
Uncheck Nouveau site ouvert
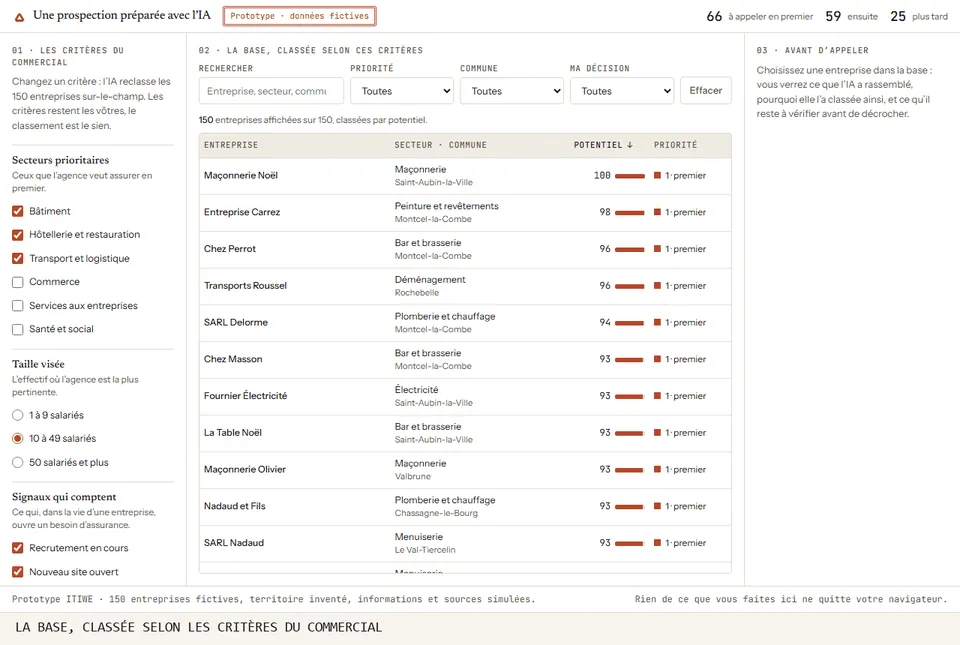(18, 572)
